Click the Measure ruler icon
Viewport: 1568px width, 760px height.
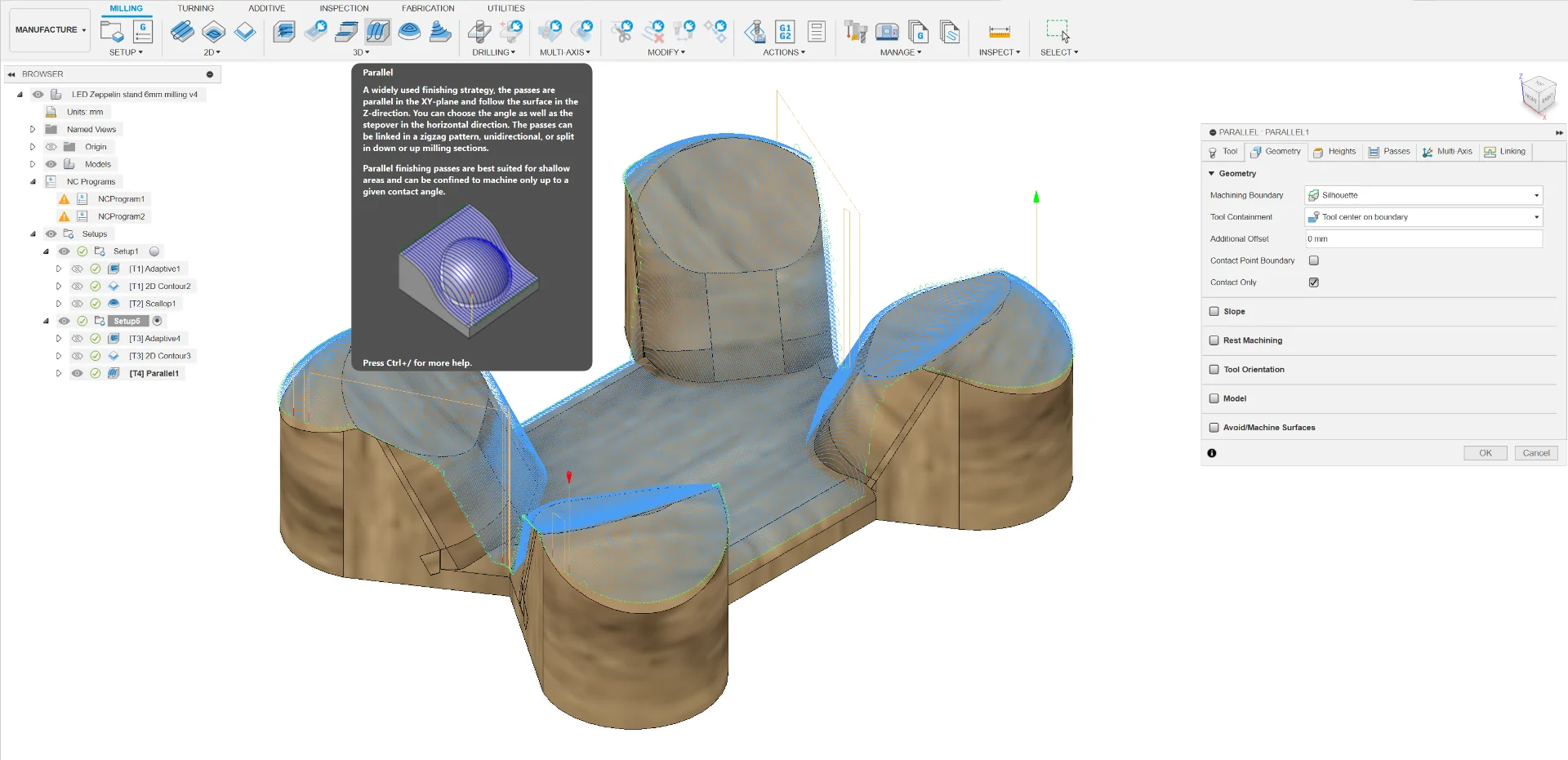(999, 32)
